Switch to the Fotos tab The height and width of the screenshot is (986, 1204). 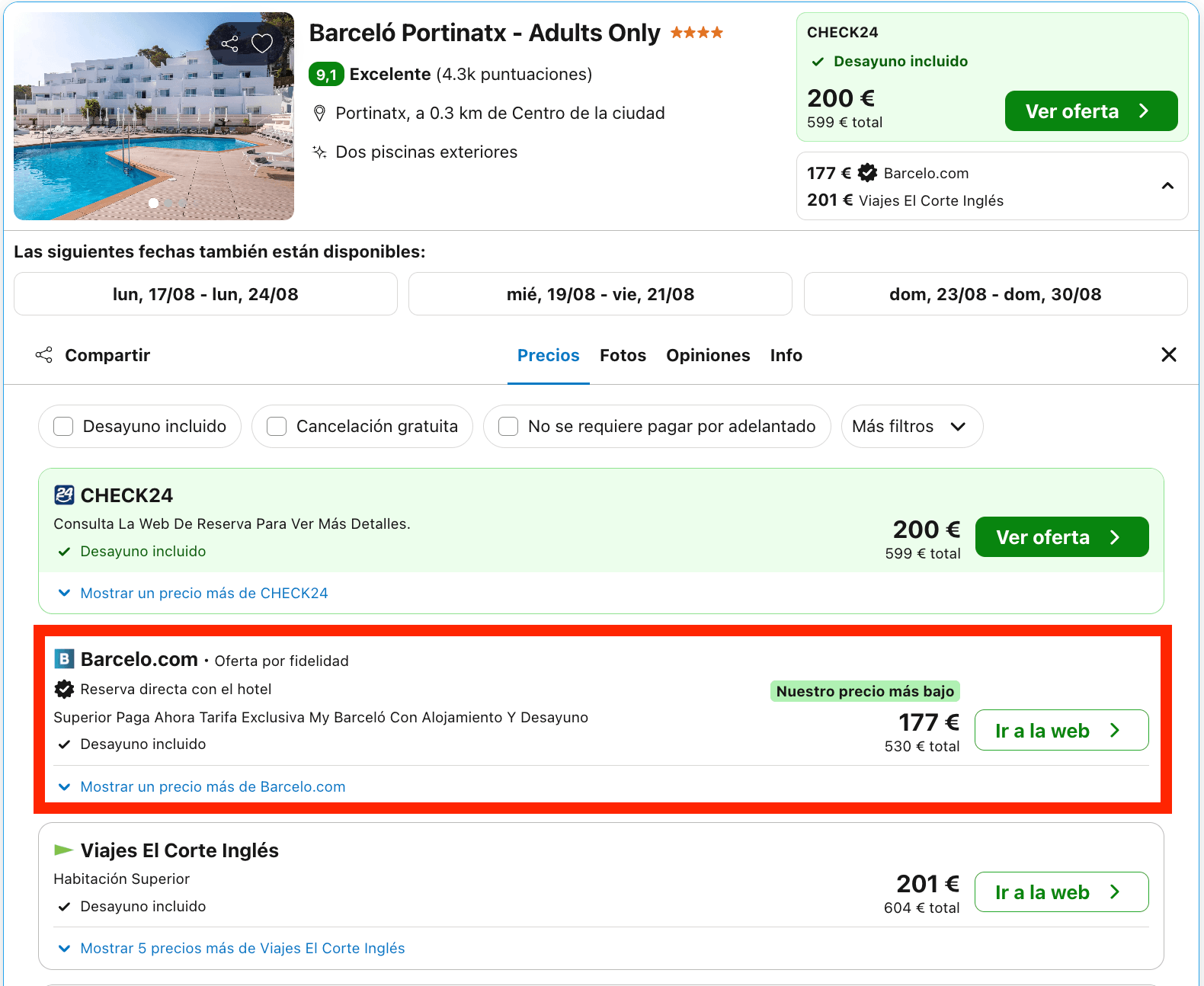623,355
